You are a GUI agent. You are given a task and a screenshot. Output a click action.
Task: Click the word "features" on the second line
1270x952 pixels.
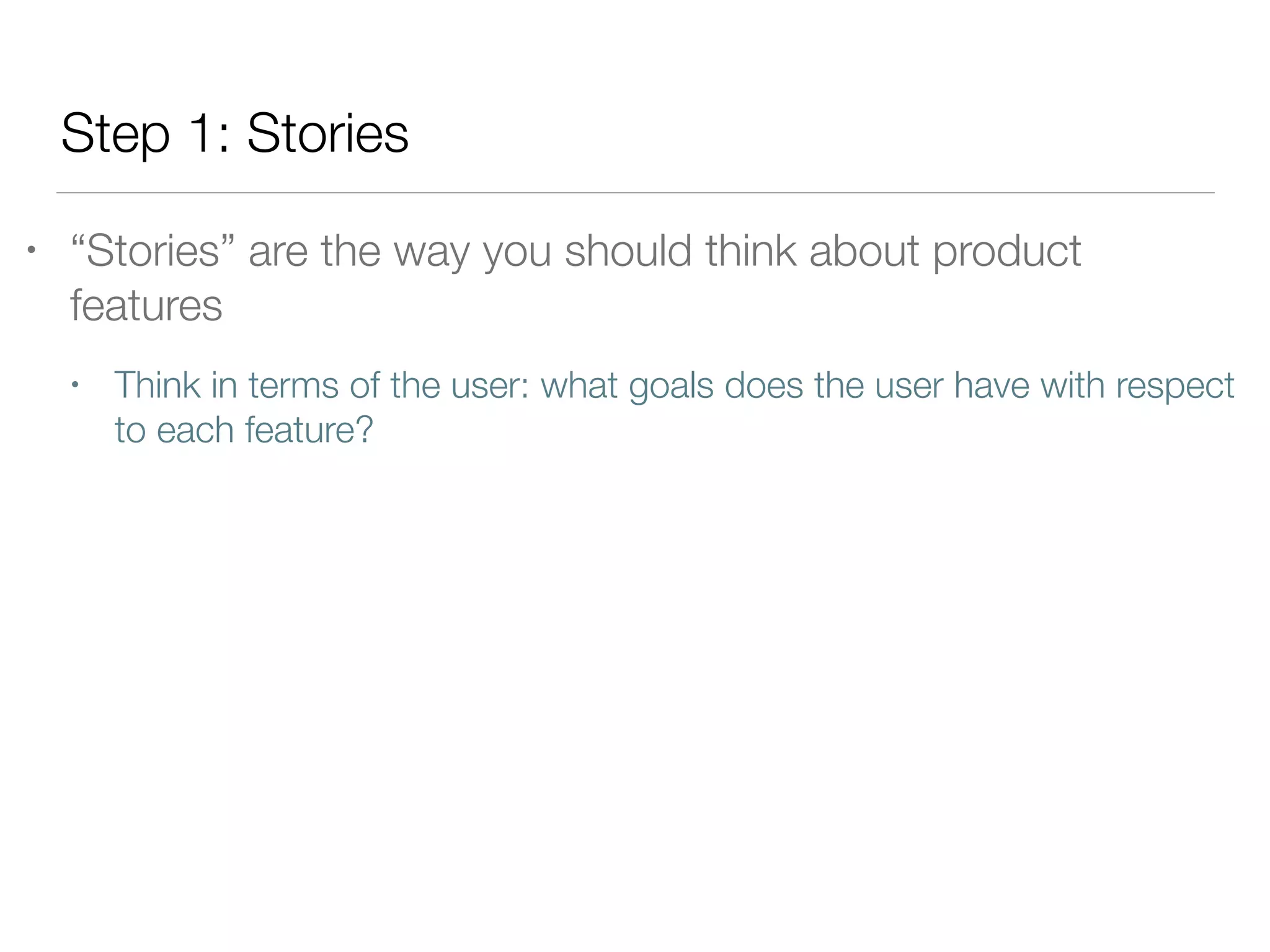coord(146,306)
